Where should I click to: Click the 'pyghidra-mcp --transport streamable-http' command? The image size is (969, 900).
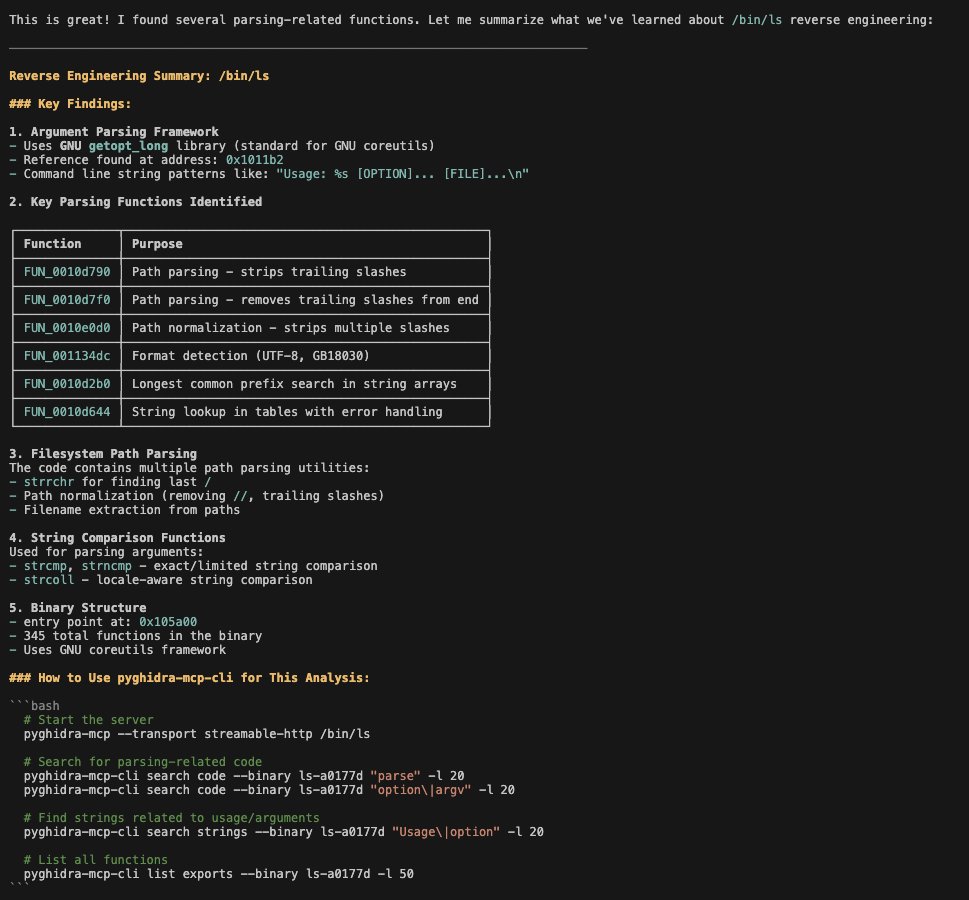coord(197,734)
